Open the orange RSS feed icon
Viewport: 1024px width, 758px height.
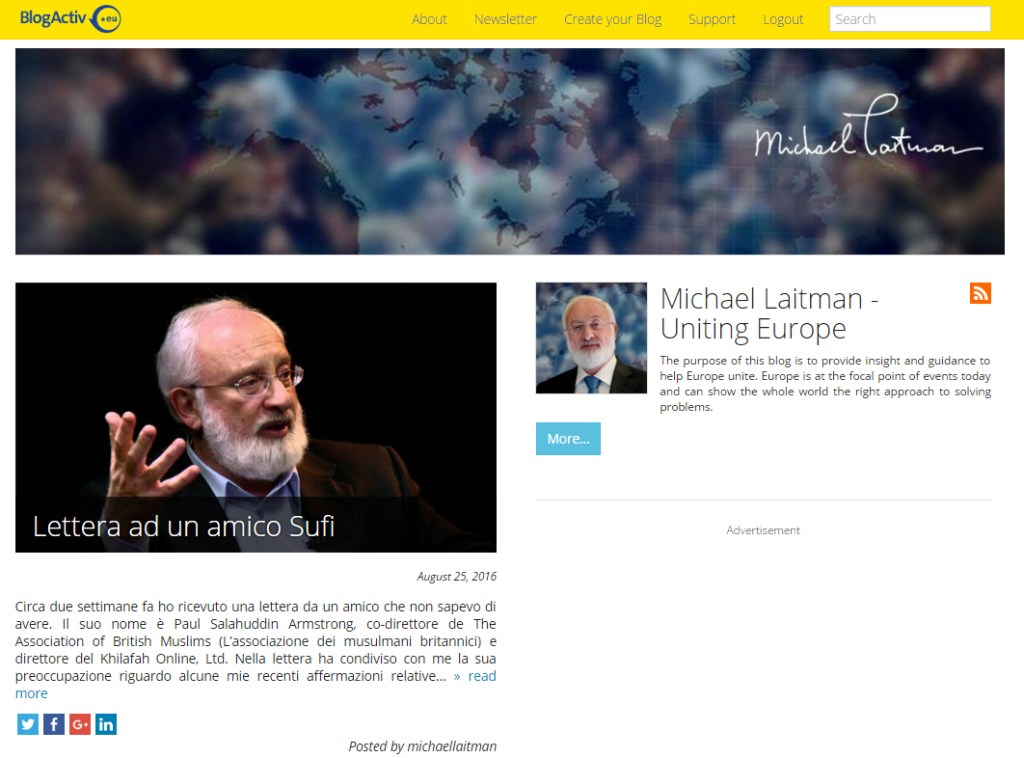pos(980,293)
